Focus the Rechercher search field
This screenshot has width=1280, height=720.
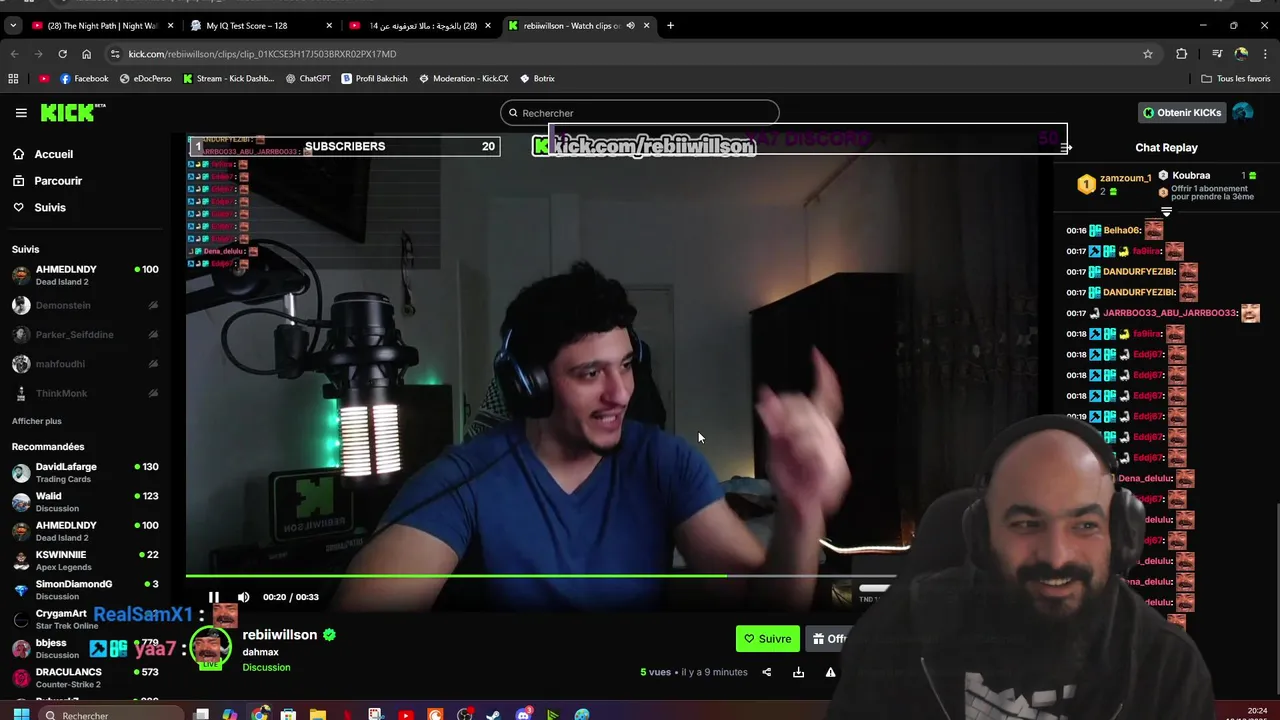(640, 113)
